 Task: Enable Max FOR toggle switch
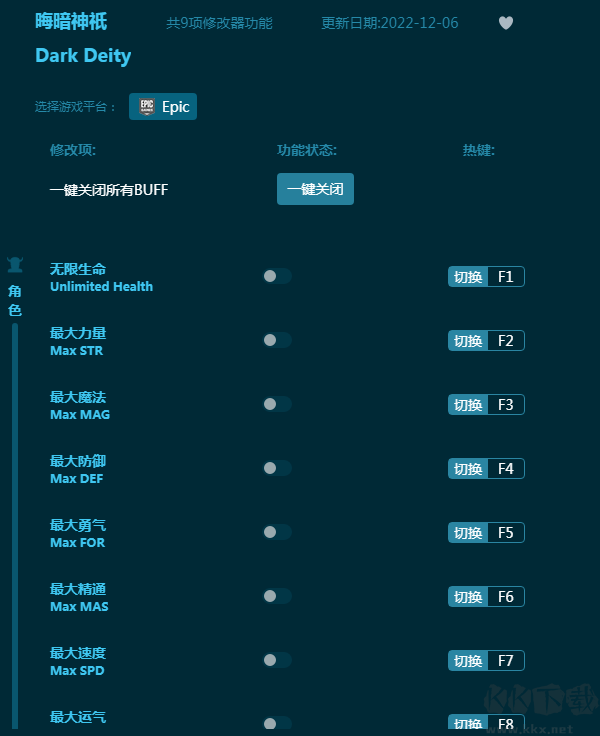tap(277, 532)
